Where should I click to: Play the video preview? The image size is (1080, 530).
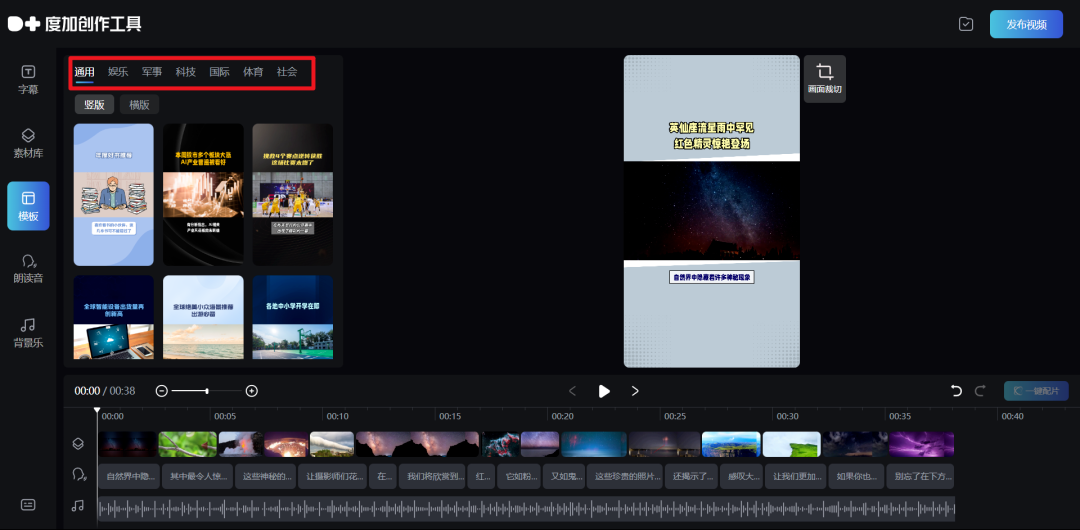click(x=604, y=391)
